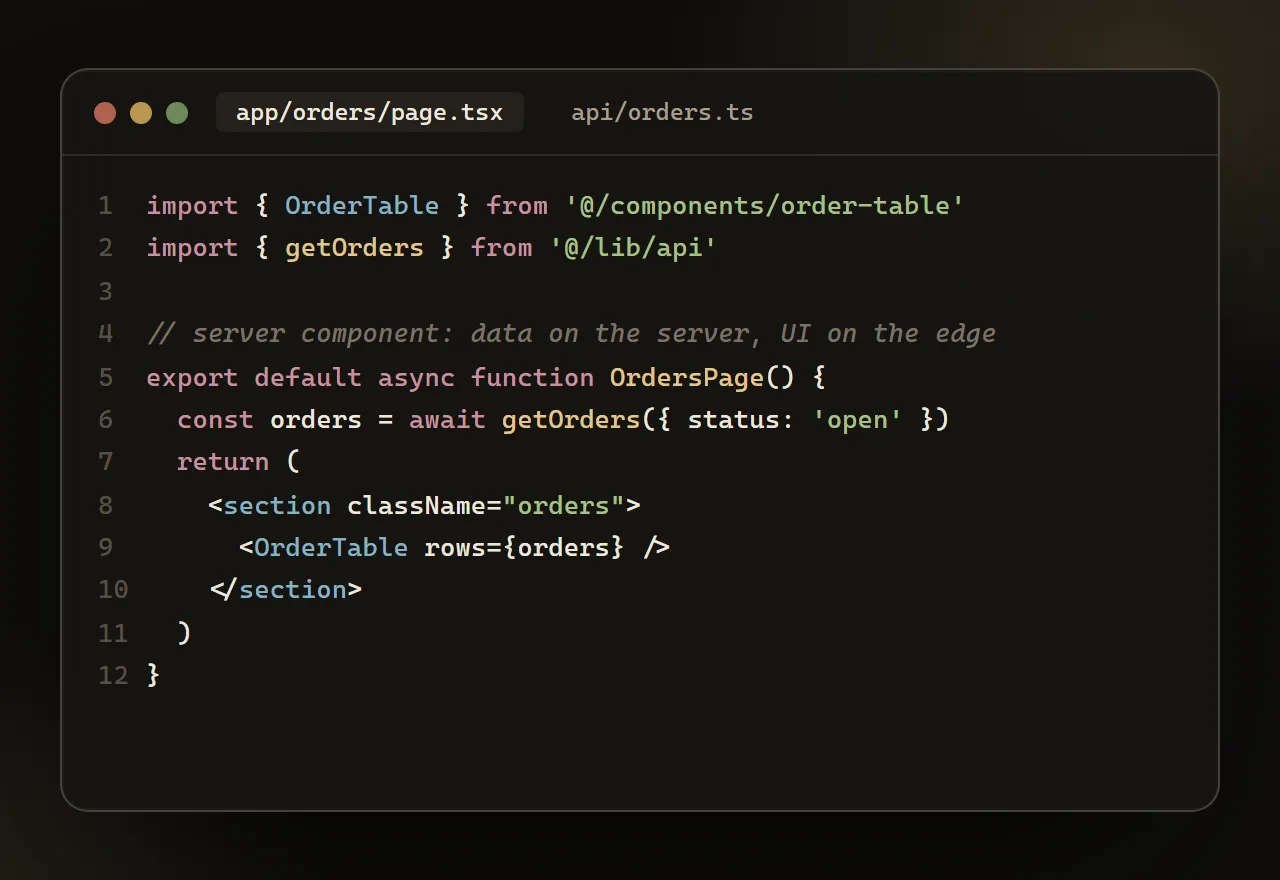
Task: Click the 'OrdersPage' function name
Action: [x=687, y=377]
